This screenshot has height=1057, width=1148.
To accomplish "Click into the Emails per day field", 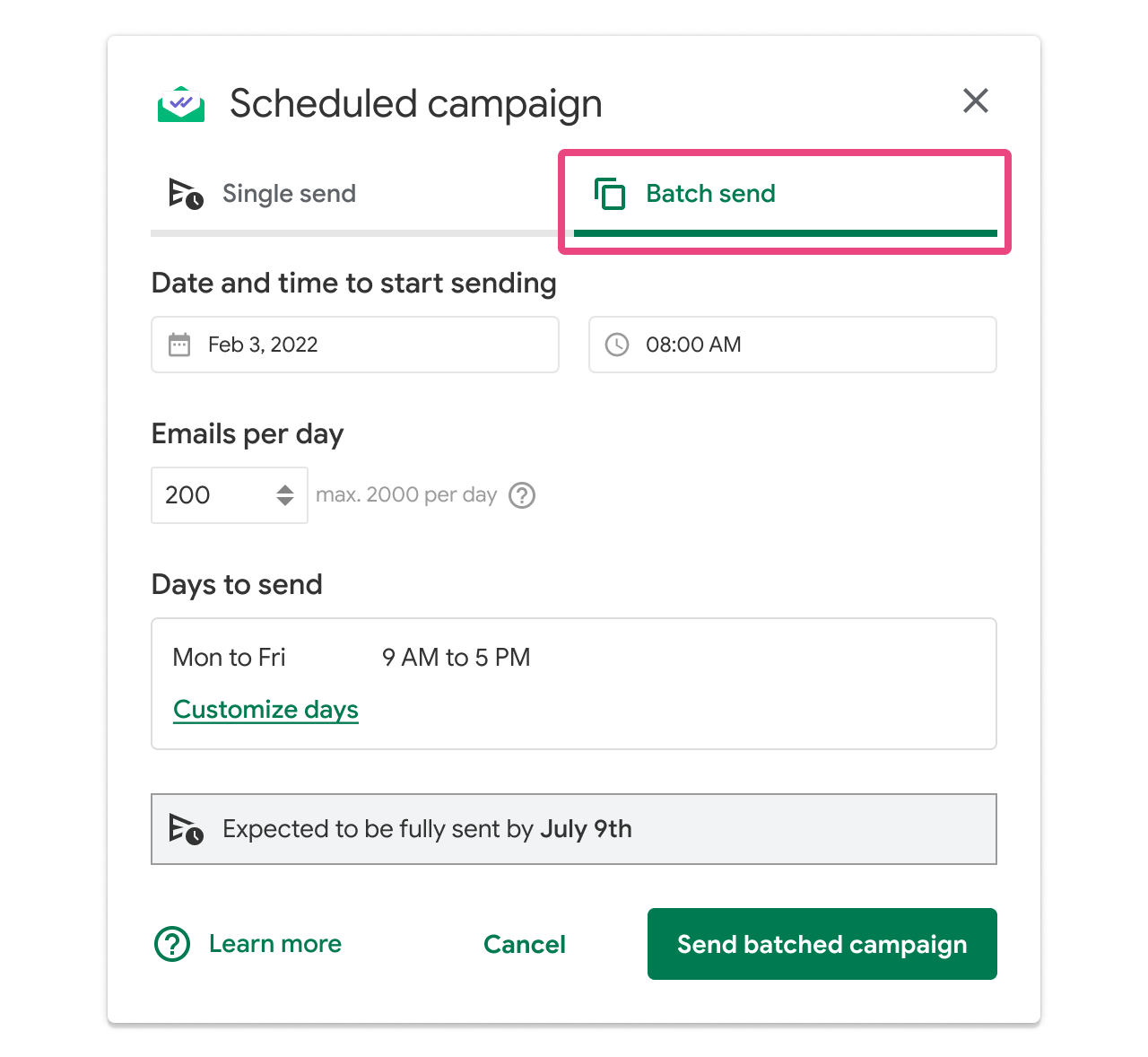I will click(212, 495).
